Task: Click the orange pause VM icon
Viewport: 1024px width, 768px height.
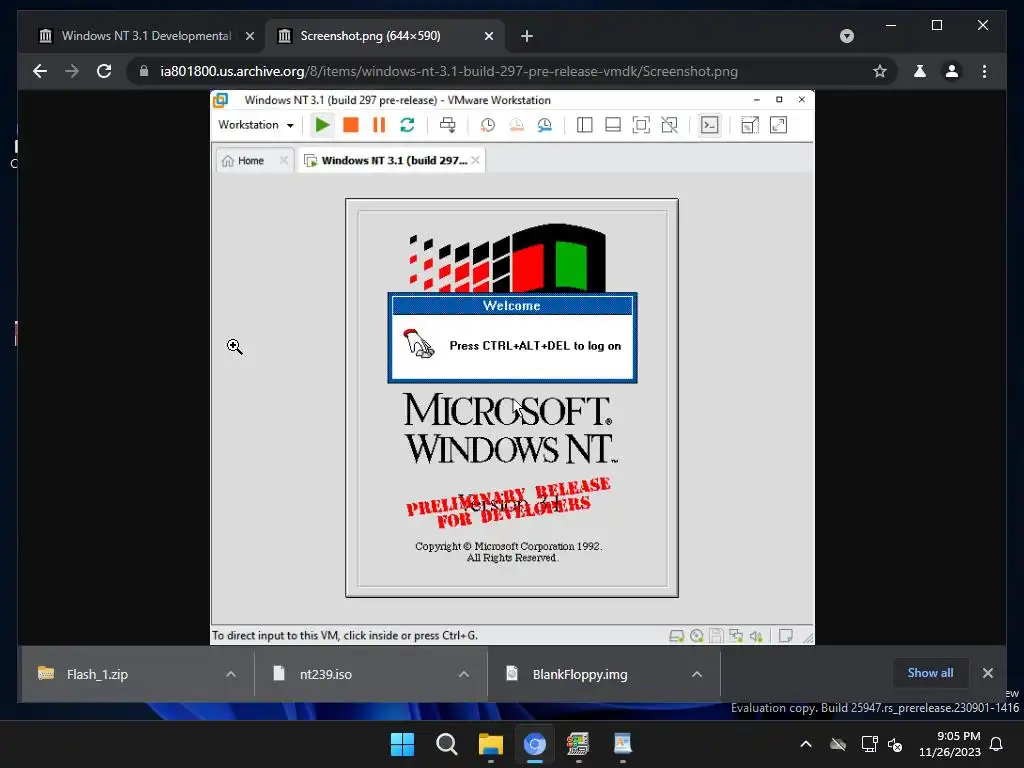Action: [379, 125]
